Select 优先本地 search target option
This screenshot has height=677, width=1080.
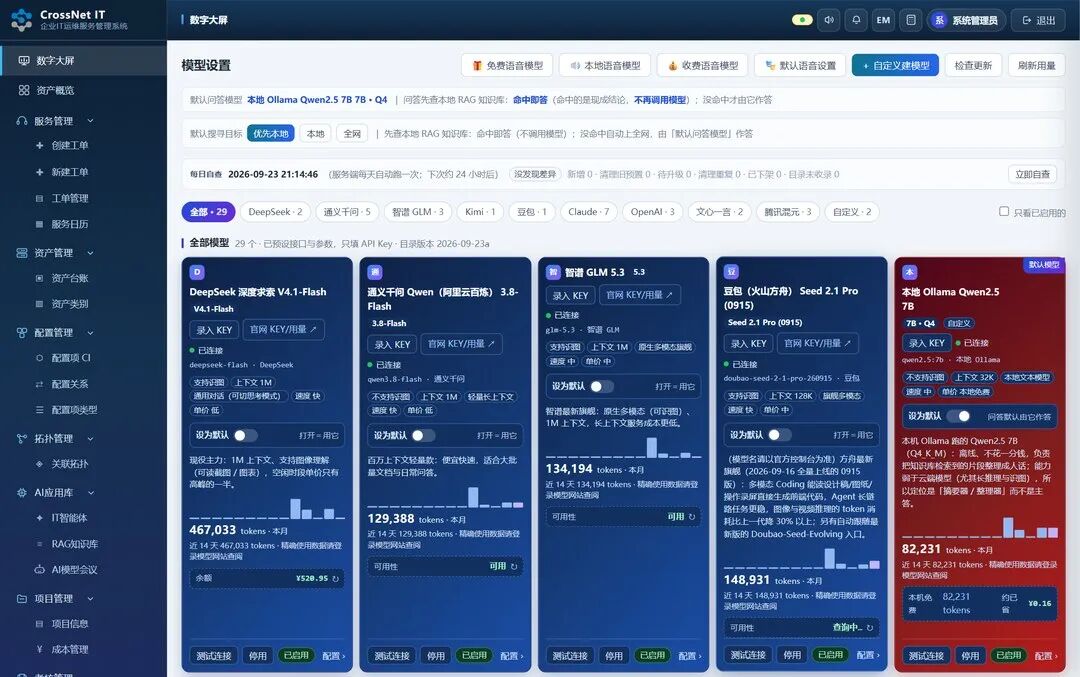click(x=271, y=134)
